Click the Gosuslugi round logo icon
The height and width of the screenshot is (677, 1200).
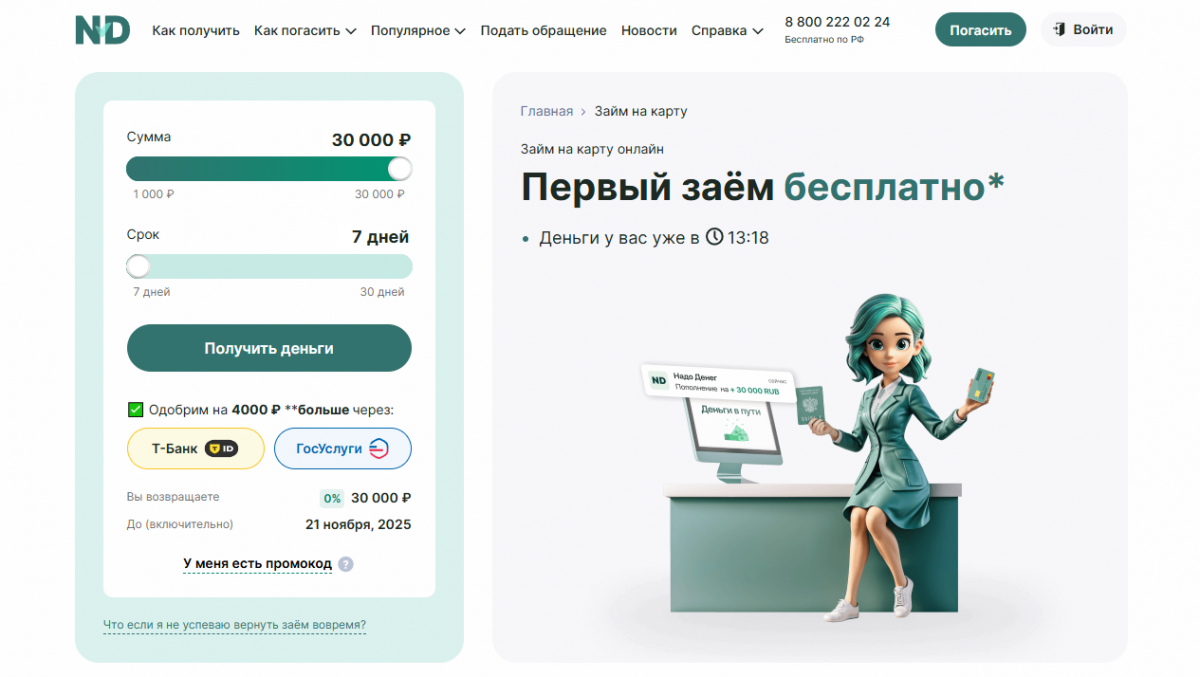pos(379,449)
